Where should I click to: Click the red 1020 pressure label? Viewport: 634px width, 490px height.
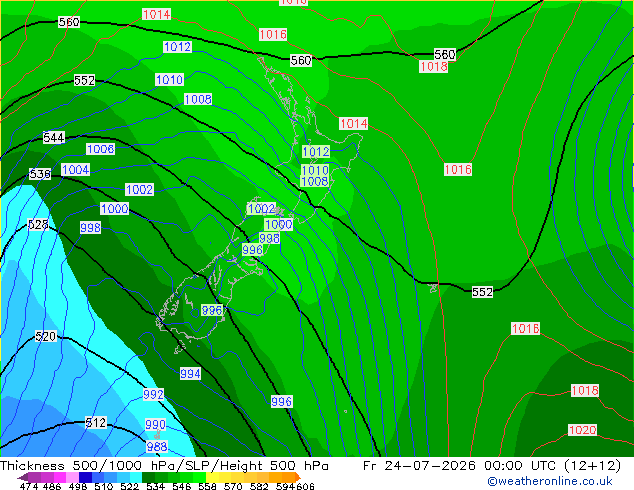coord(583,430)
